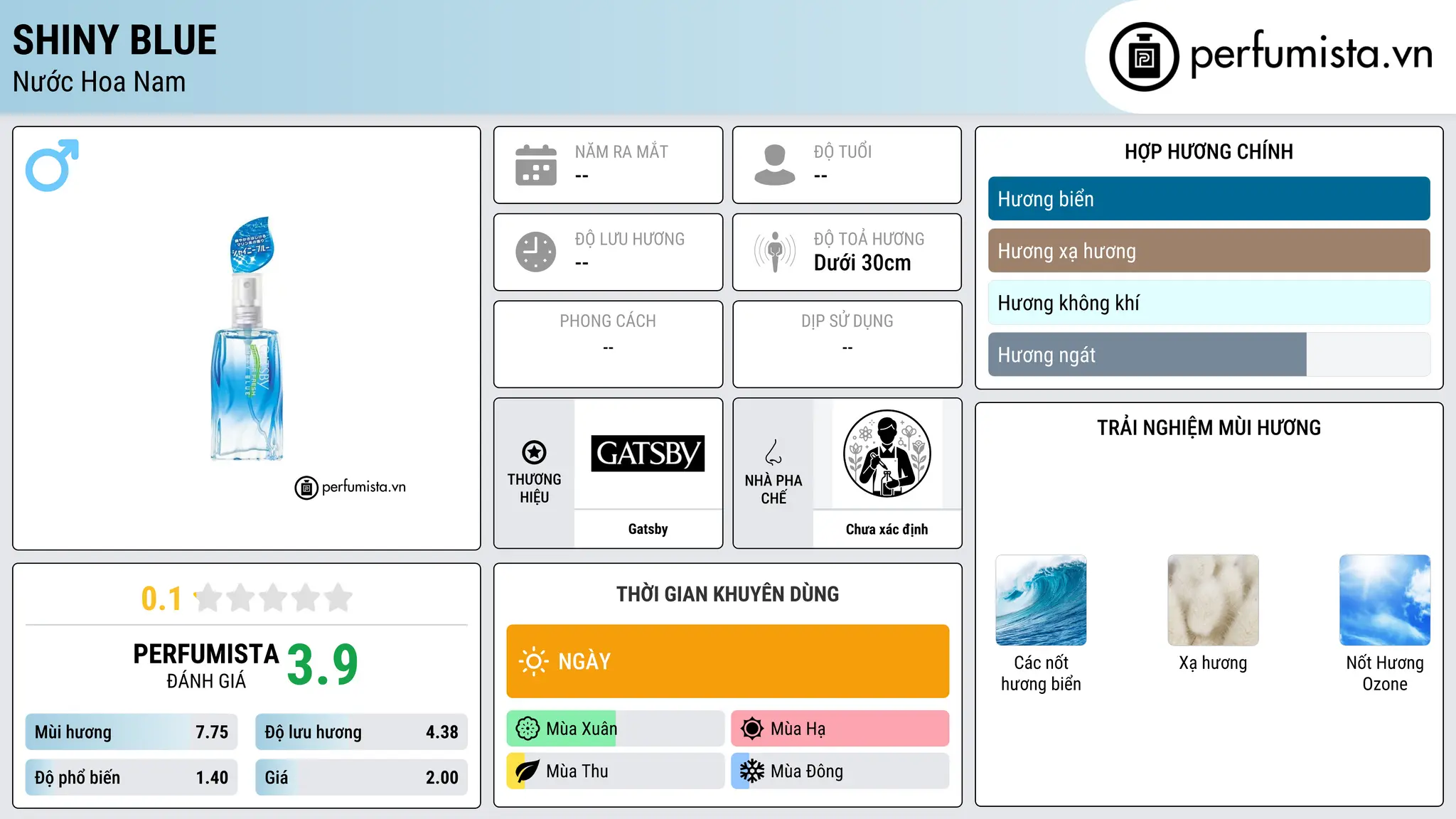
Task: Click the nose icon for perfumer
Action: point(773,452)
